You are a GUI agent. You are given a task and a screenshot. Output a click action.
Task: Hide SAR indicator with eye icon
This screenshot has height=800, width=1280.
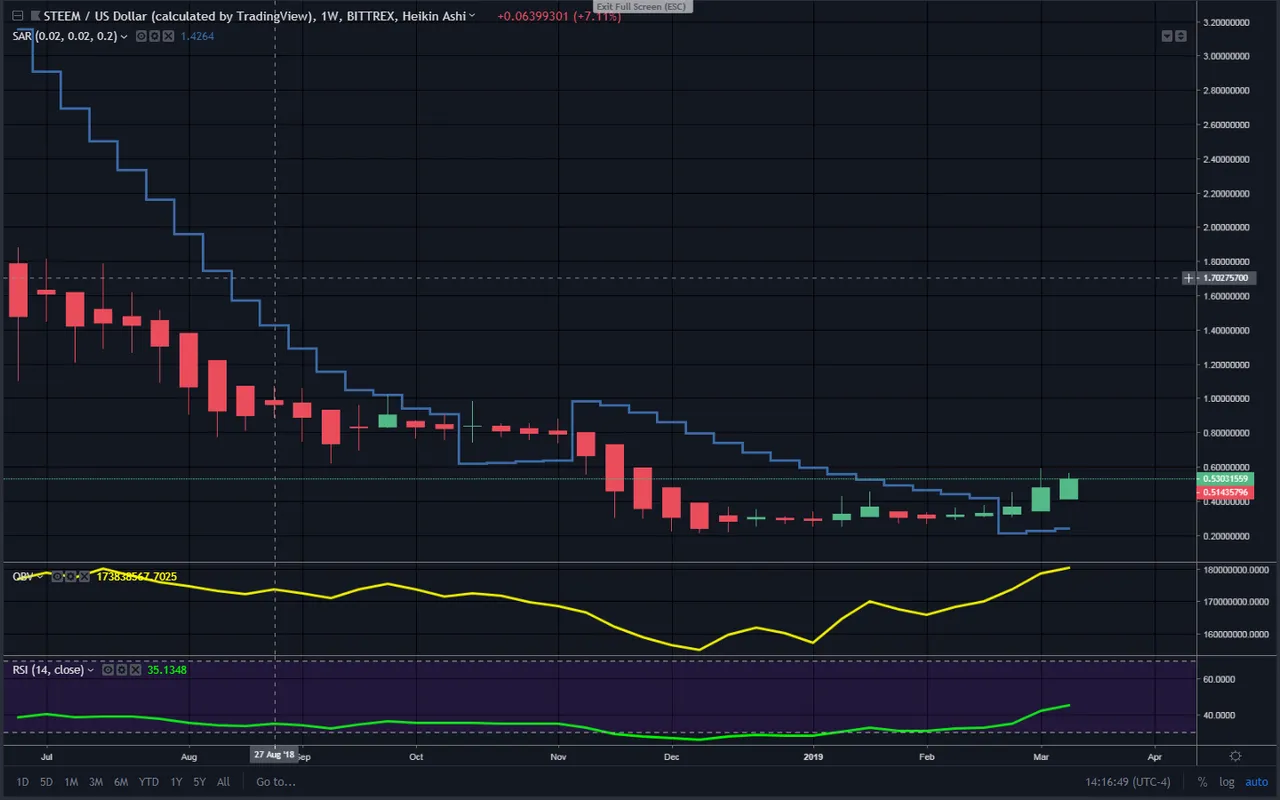[x=141, y=36]
